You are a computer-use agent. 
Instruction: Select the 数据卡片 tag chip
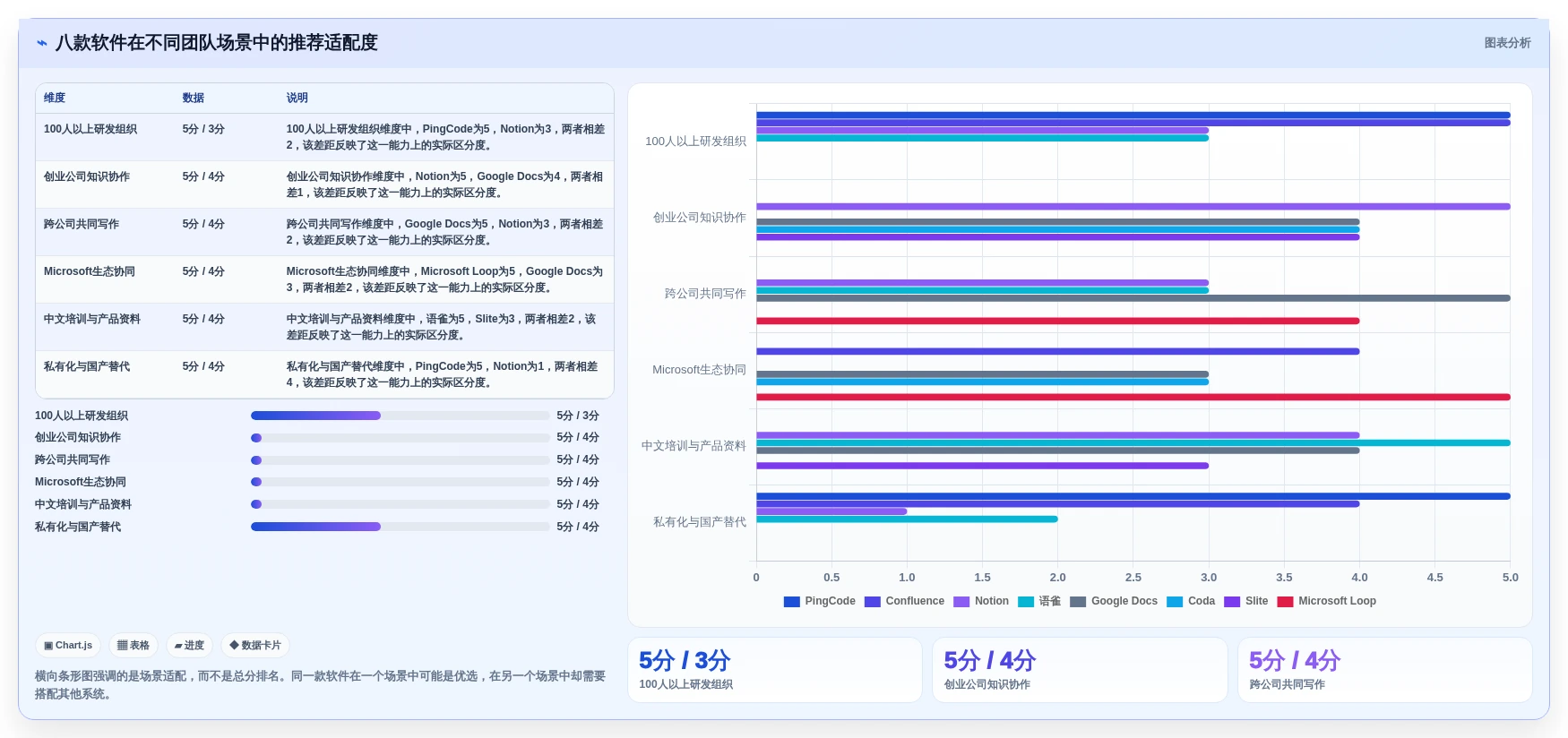(x=255, y=646)
